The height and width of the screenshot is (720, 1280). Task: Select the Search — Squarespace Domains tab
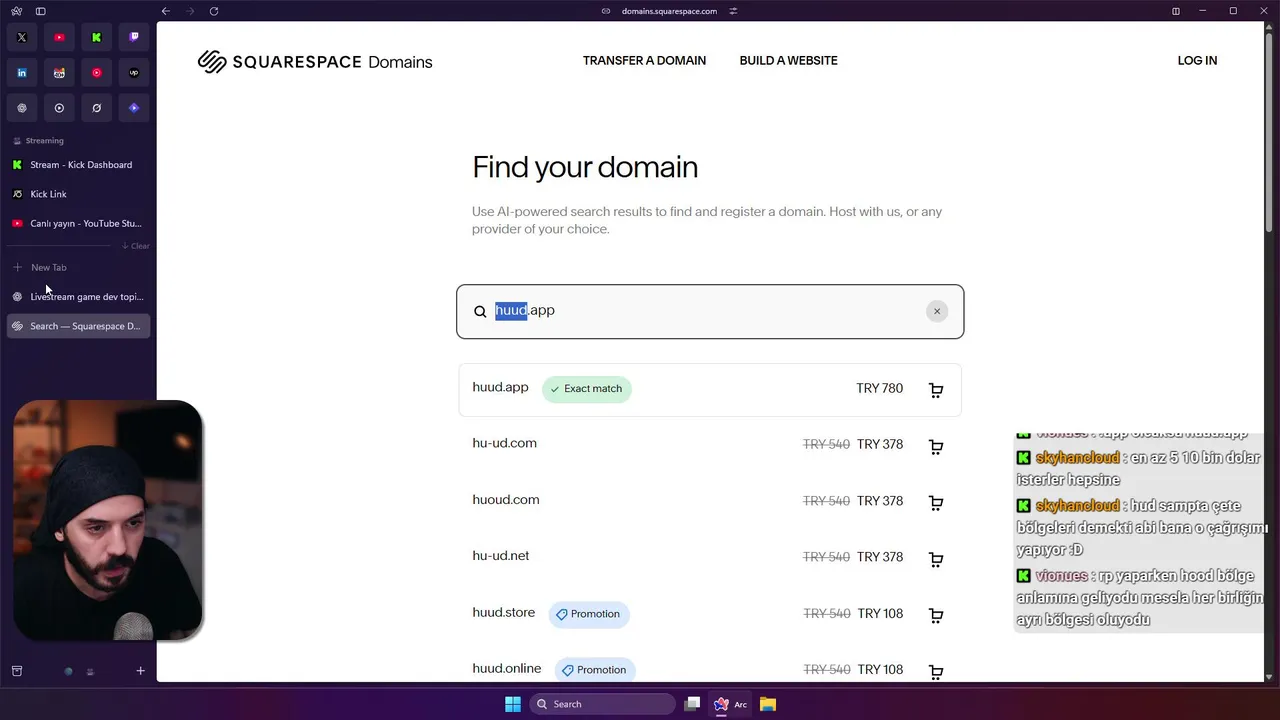79,326
